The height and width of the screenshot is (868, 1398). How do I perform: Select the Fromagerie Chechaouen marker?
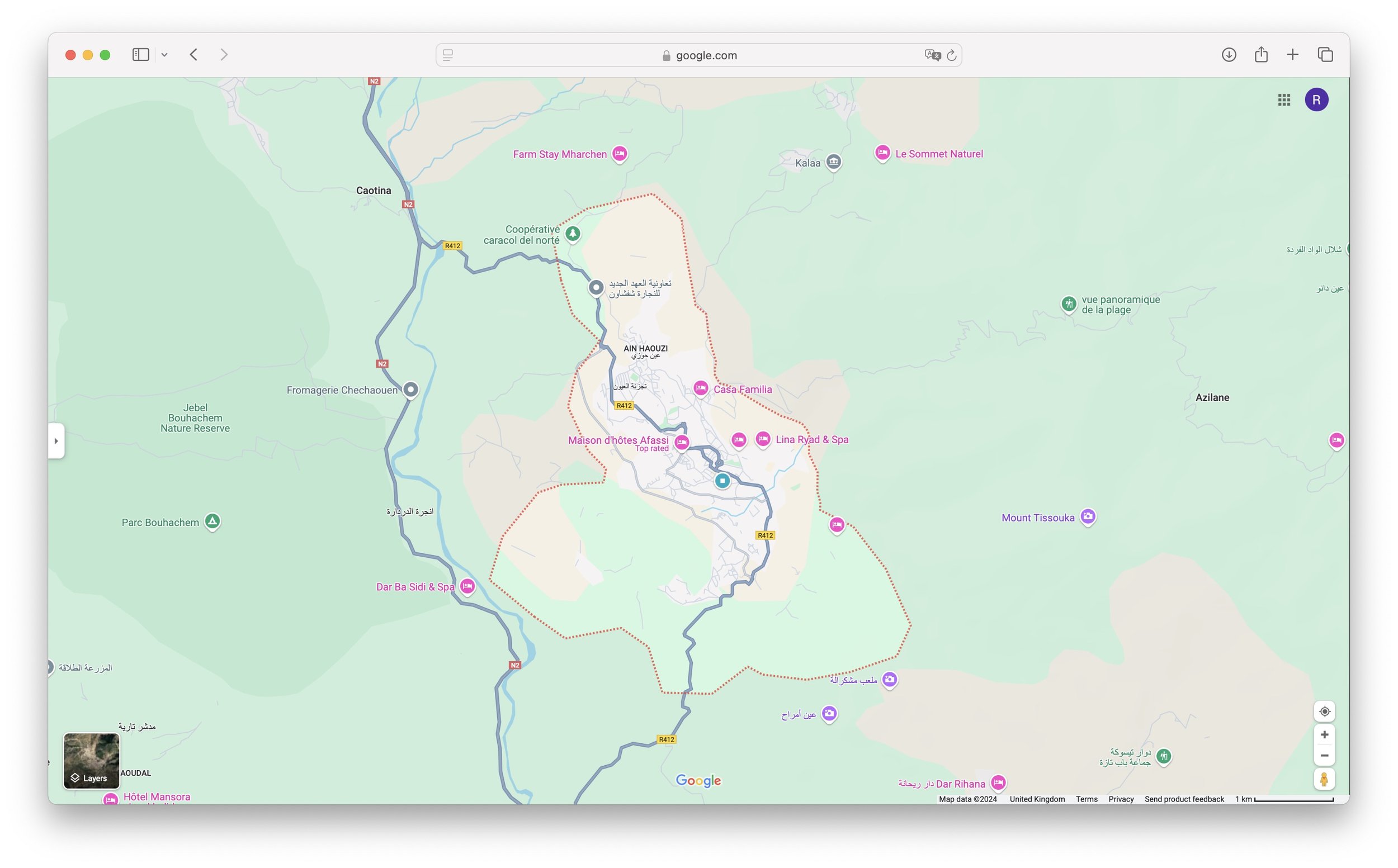410,390
